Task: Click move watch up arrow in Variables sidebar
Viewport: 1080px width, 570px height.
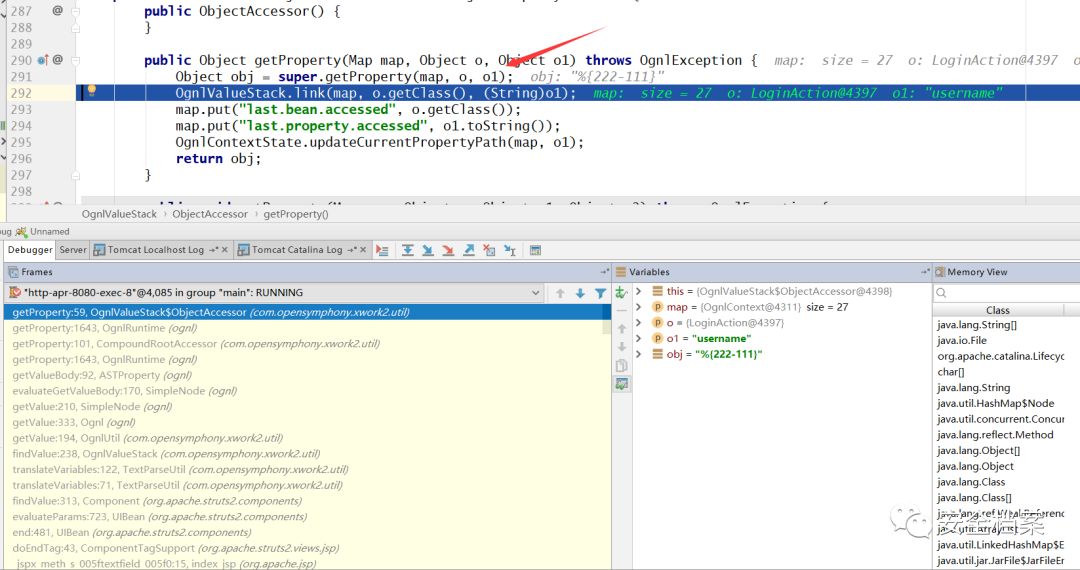Action: click(621, 329)
